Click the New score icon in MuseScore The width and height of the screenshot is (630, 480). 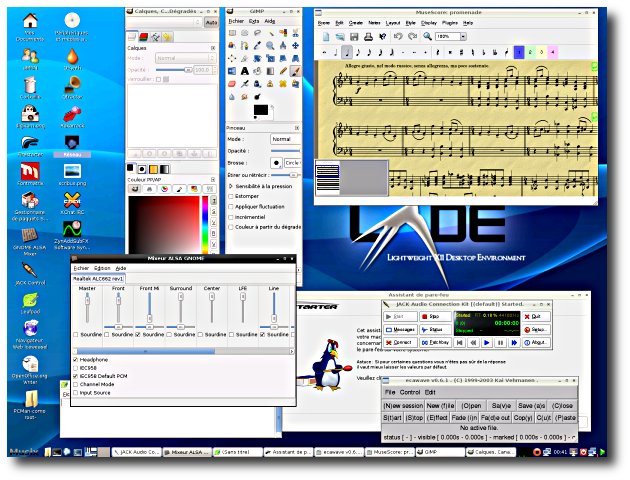click(x=326, y=37)
